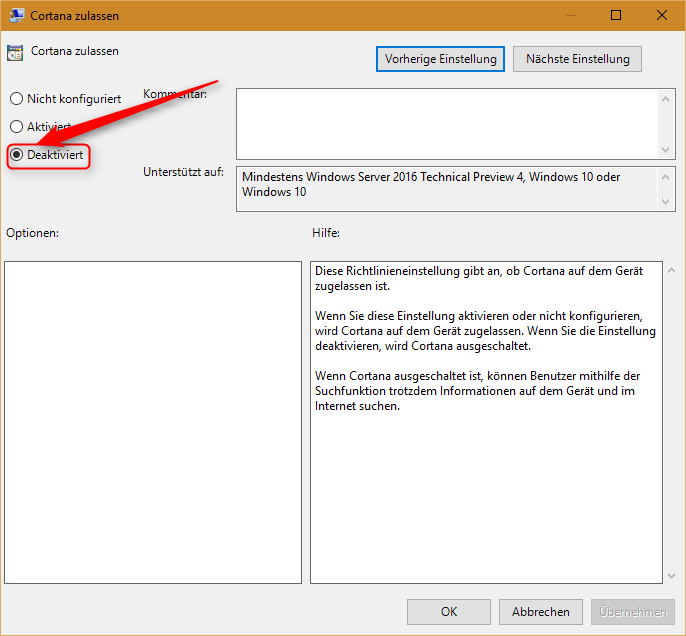Click the help paragraph 'Wenn Cortana ausgeschaltet ist'

tap(477, 391)
